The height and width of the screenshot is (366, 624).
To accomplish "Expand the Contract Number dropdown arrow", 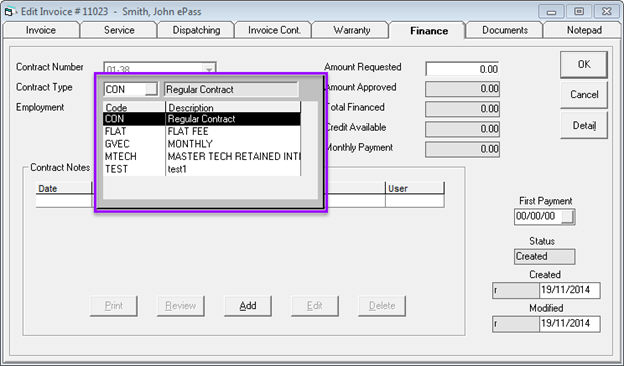I will [x=209, y=69].
